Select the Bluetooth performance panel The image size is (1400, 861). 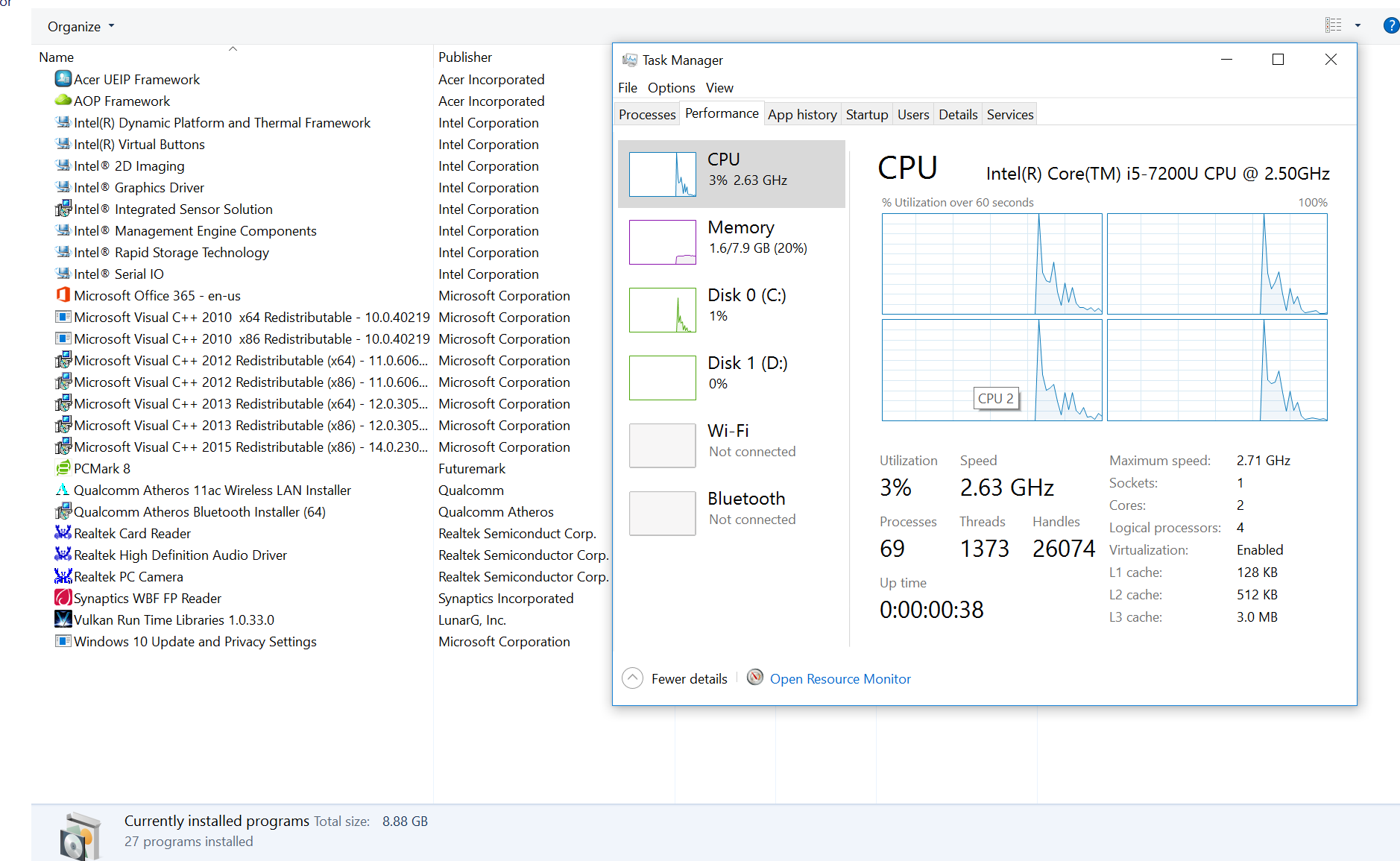(x=731, y=513)
